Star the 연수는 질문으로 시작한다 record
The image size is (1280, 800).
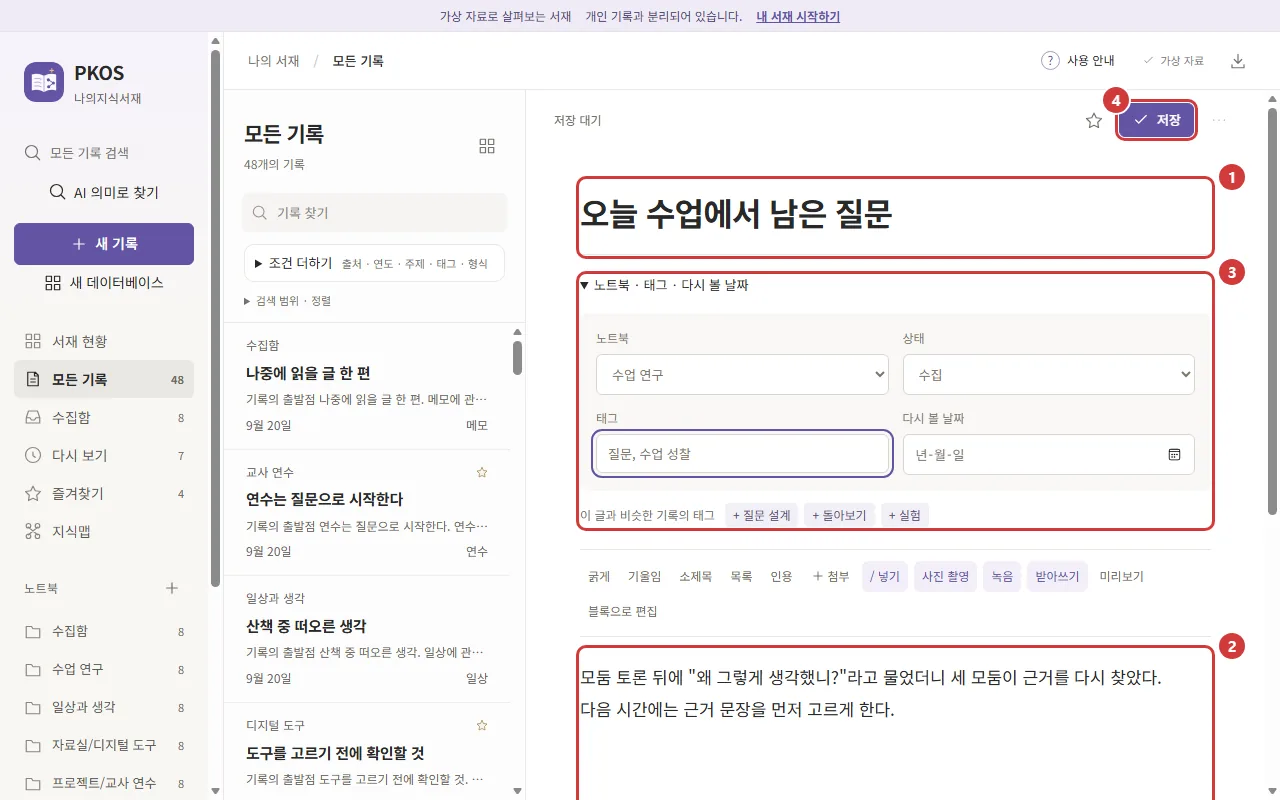[482, 472]
